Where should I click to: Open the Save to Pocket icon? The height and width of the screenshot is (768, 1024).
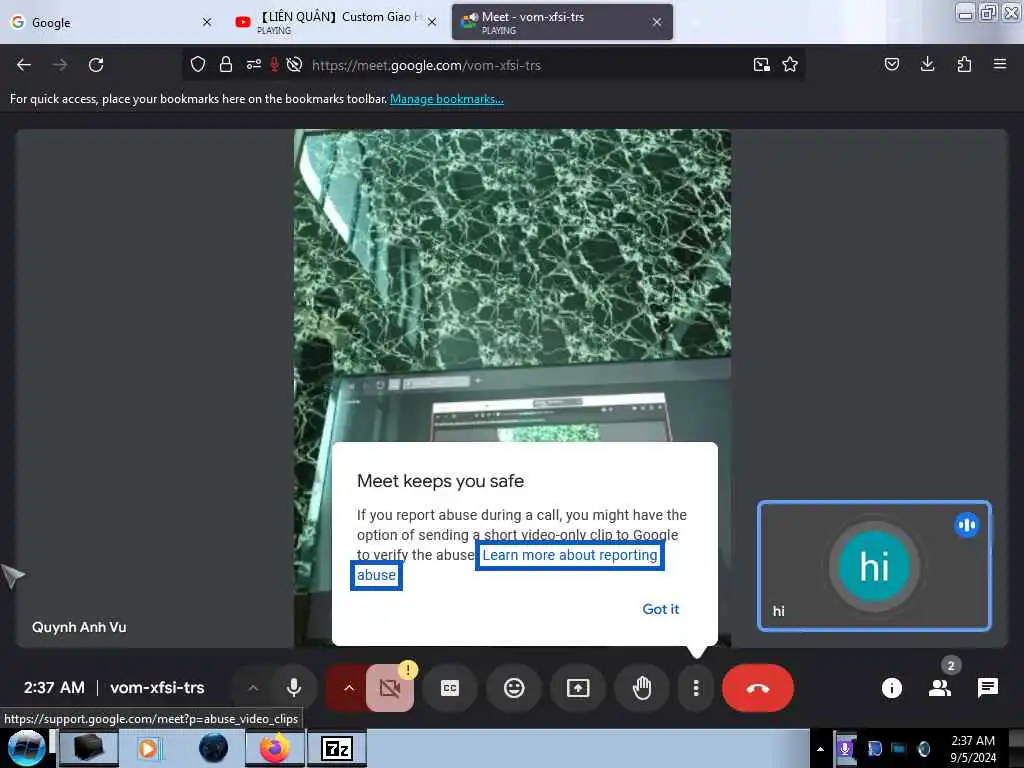[x=892, y=65]
